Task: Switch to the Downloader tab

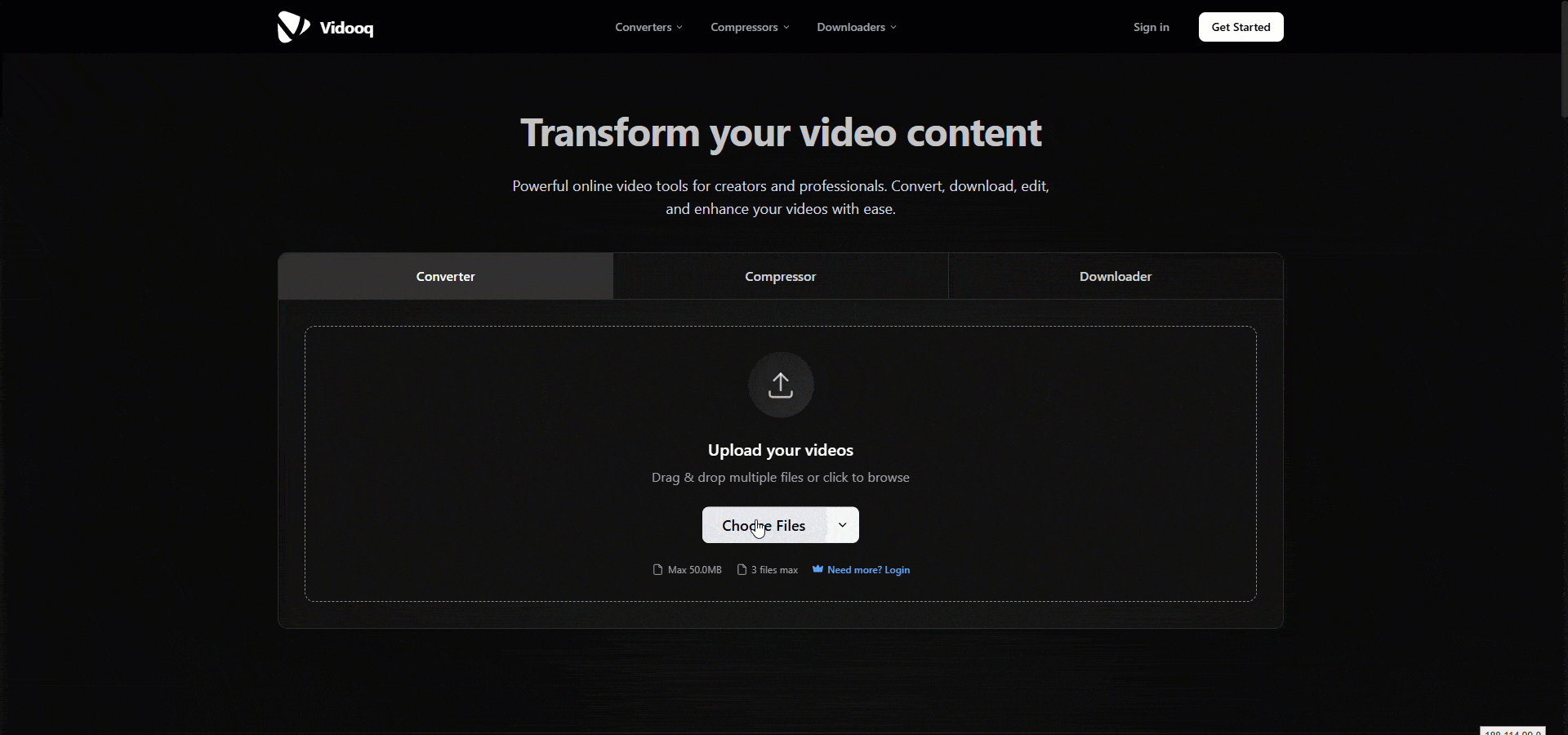Action: (1116, 276)
